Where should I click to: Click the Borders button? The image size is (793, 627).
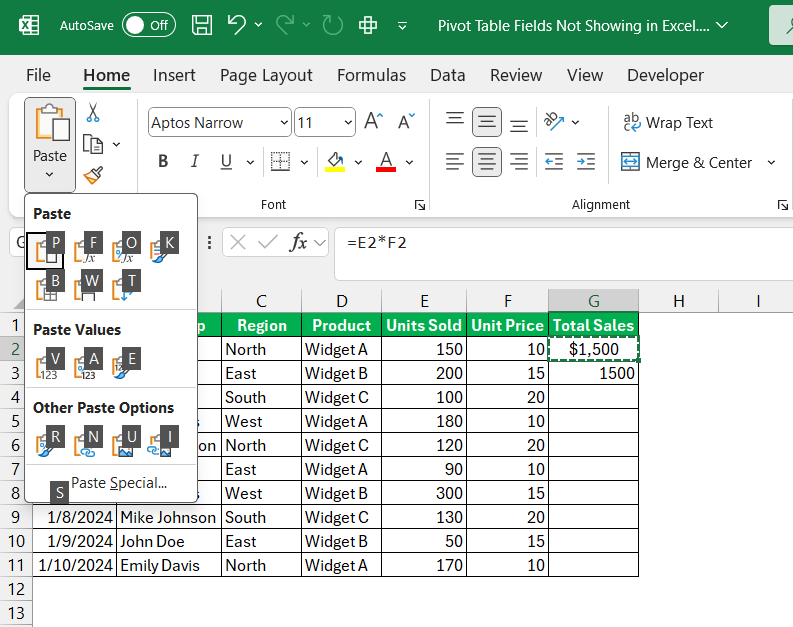[x=280, y=162]
